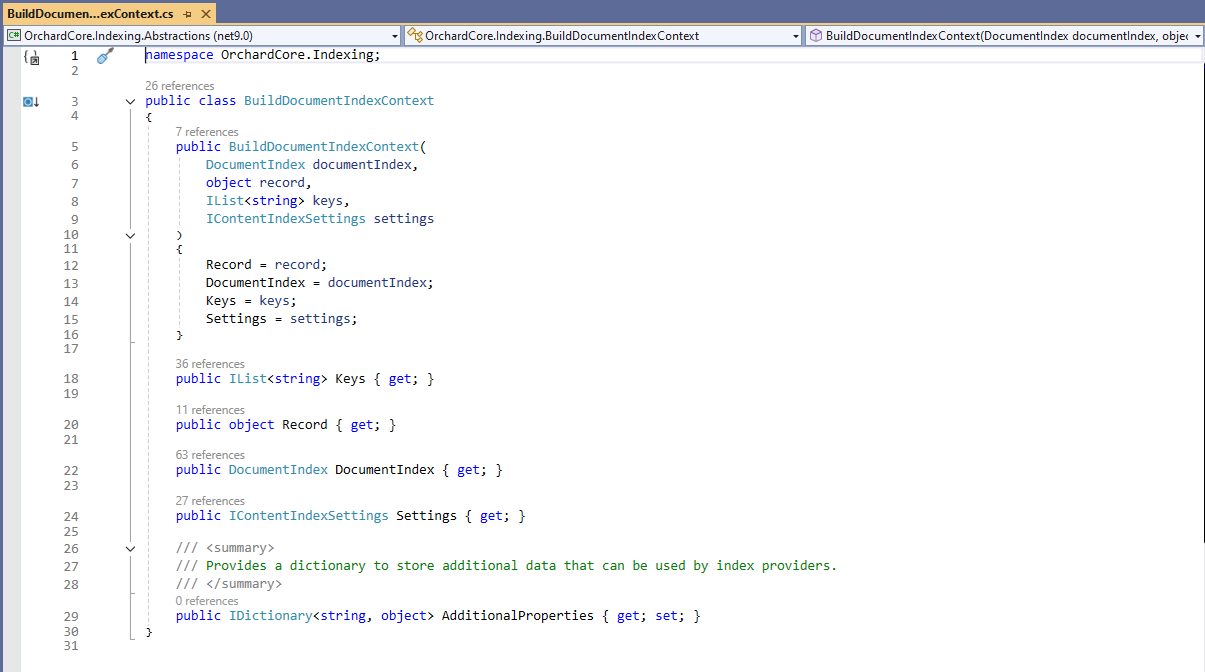Click the DocumentIndex parameter type on line 6

click(x=255, y=165)
